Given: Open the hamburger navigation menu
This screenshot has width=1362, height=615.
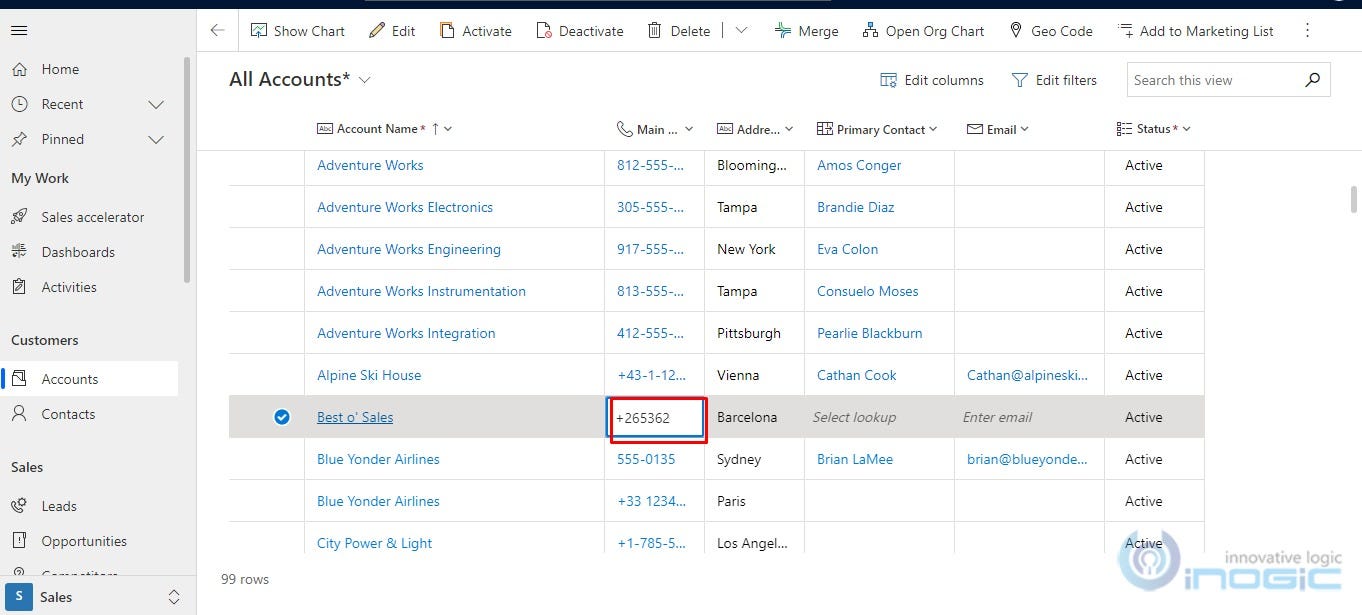Looking at the screenshot, I should (x=19, y=31).
